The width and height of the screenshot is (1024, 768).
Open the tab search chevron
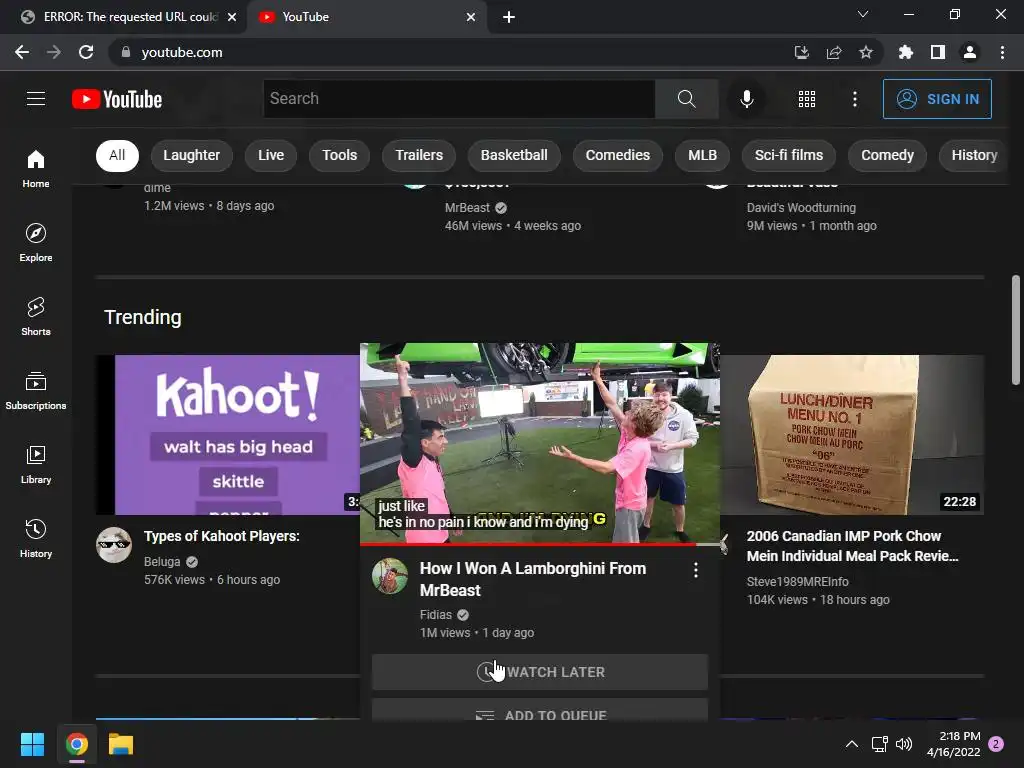click(x=863, y=14)
